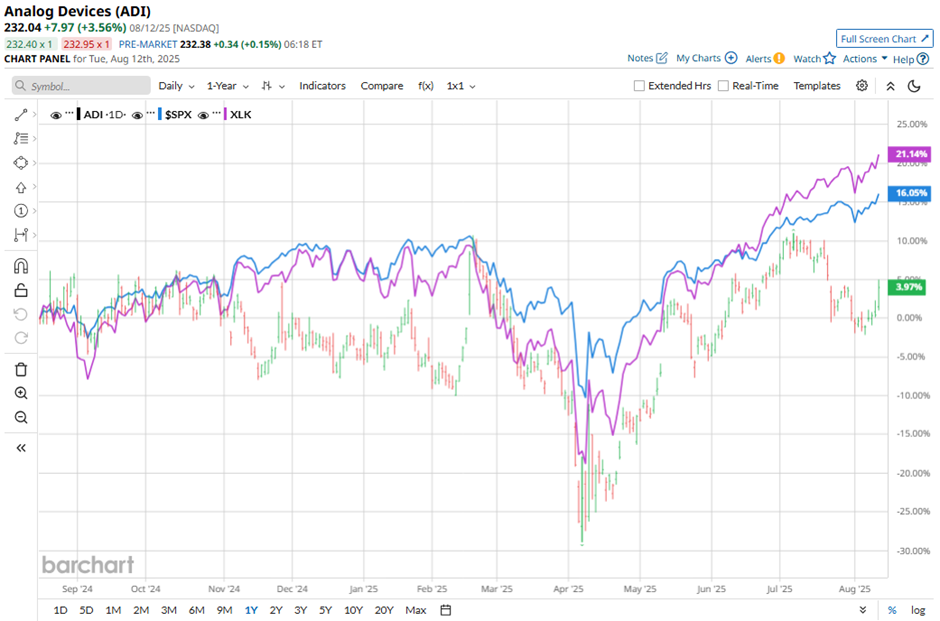Click the purple XLK color bar
The height and width of the screenshot is (621, 940).
click(225, 114)
